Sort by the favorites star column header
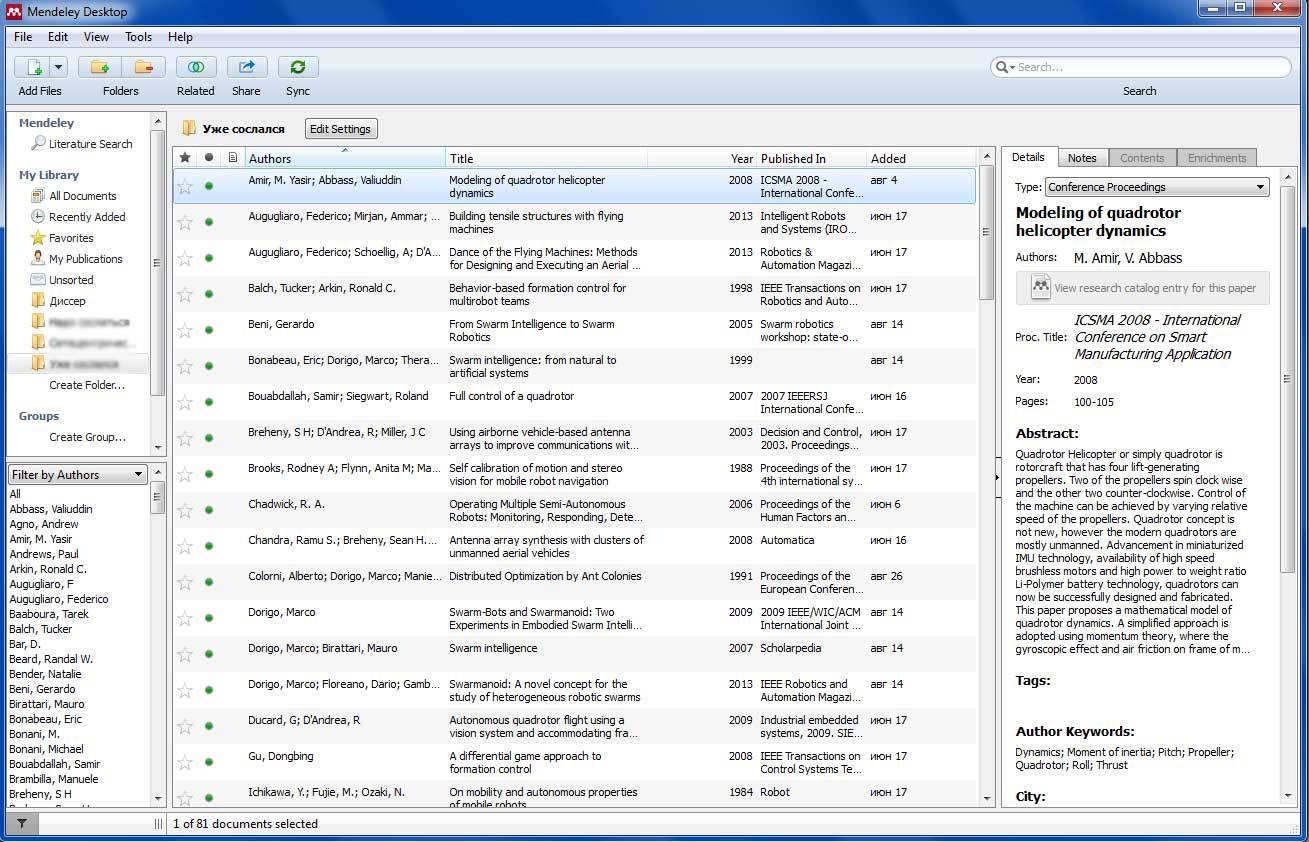 pos(184,158)
